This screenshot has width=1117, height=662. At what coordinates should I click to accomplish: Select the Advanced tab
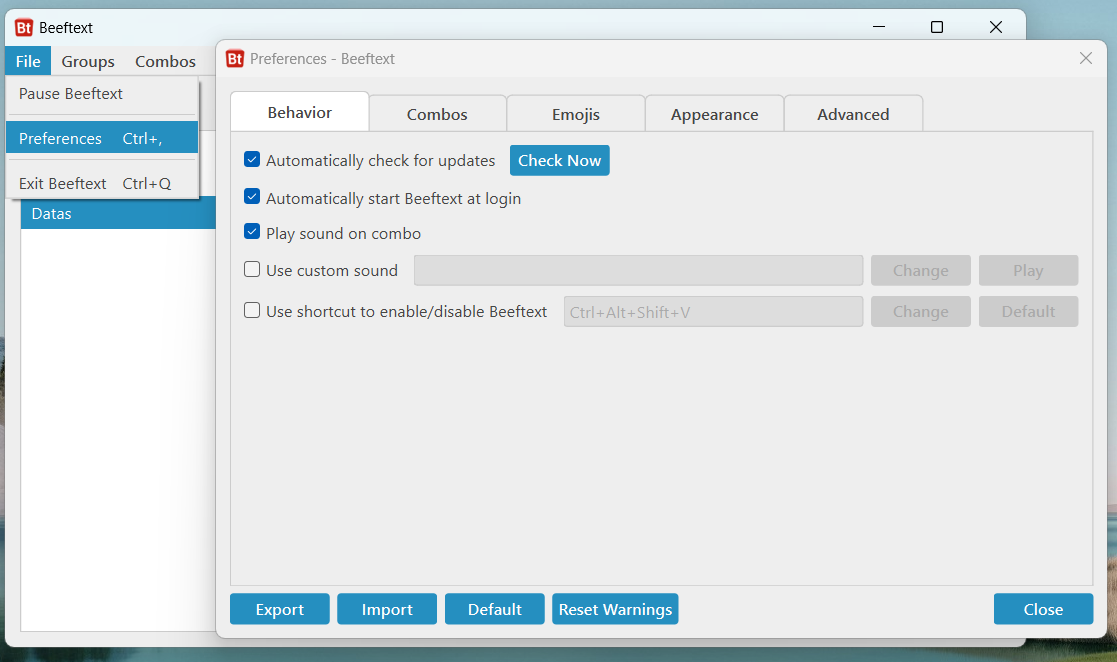(x=853, y=114)
